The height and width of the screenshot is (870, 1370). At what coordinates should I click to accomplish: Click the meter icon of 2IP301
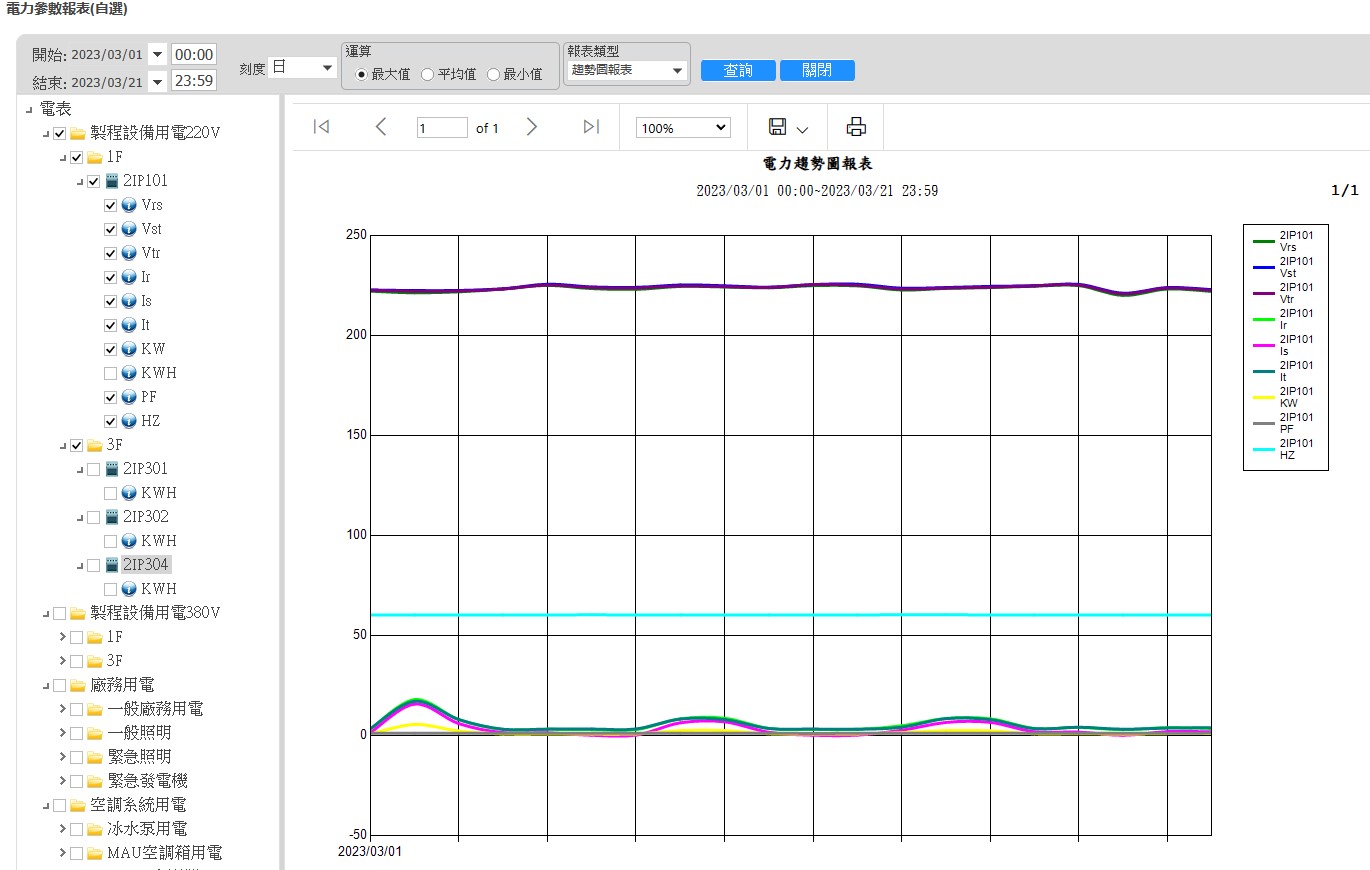point(112,469)
